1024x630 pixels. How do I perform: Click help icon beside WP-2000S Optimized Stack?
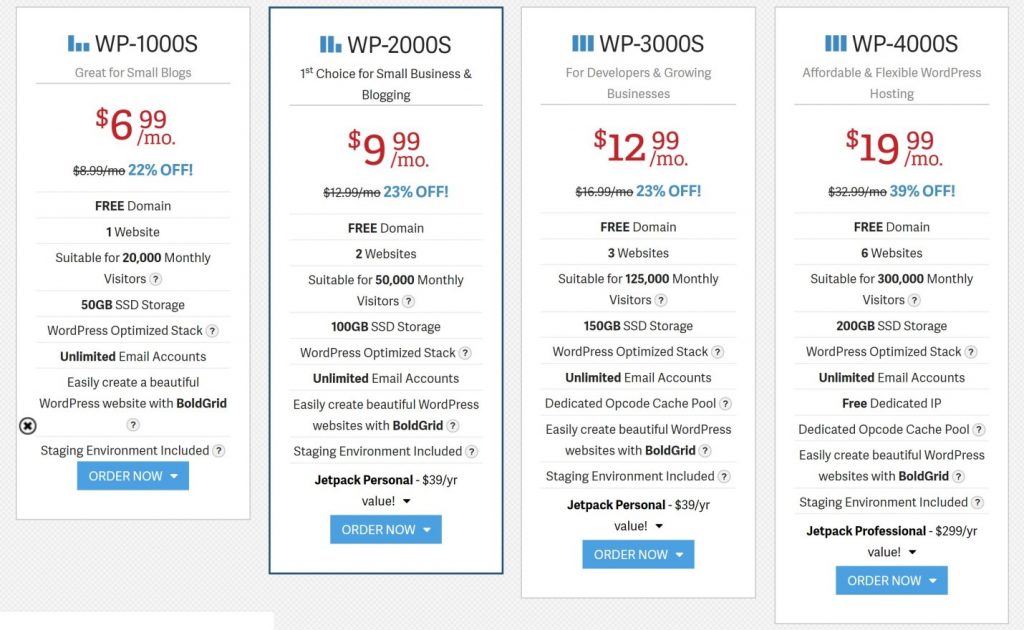click(x=465, y=353)
